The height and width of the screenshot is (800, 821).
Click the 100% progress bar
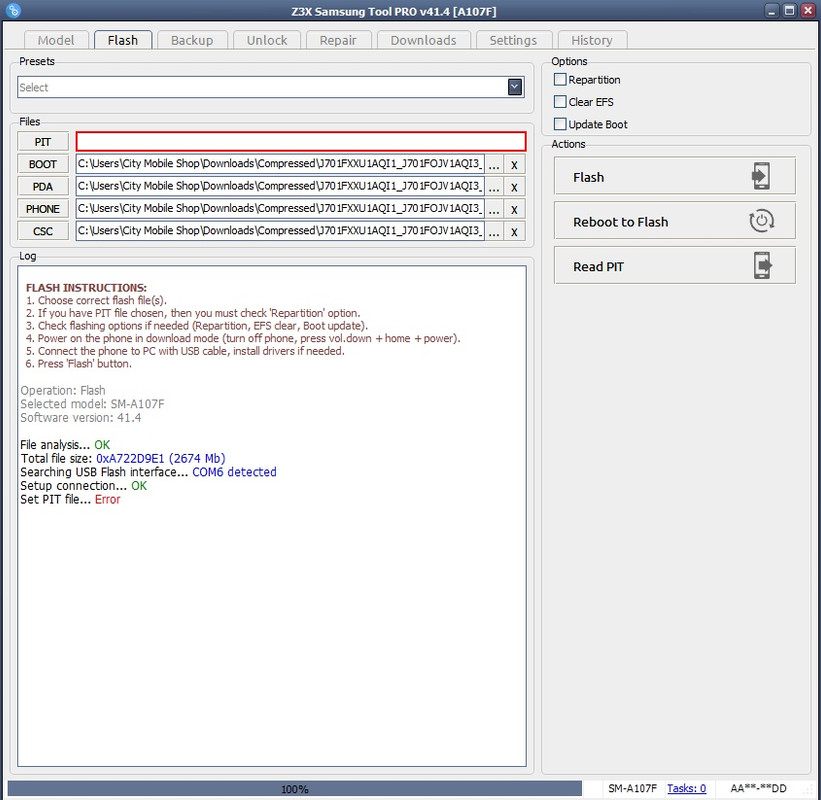point(294,788)
